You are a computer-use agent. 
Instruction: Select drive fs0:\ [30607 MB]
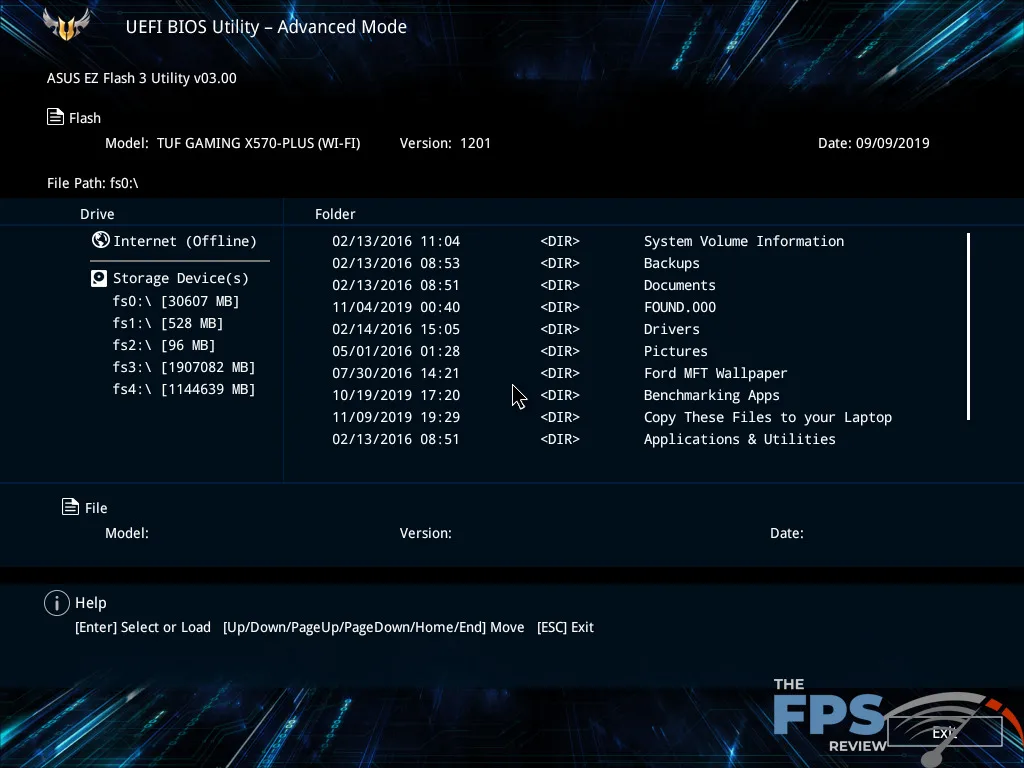tap(176, 301)
